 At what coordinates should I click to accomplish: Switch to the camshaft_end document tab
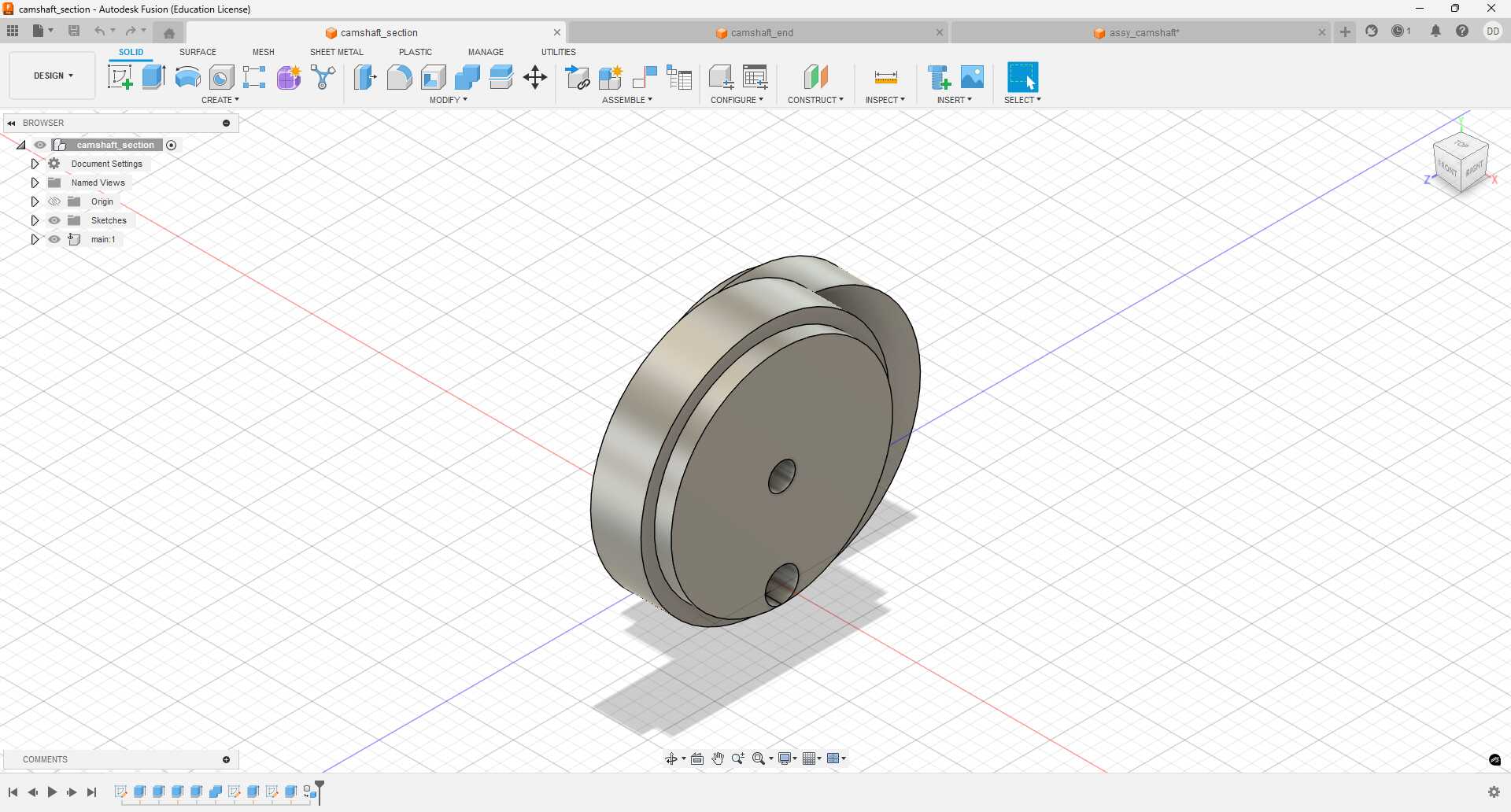(762, 32)
